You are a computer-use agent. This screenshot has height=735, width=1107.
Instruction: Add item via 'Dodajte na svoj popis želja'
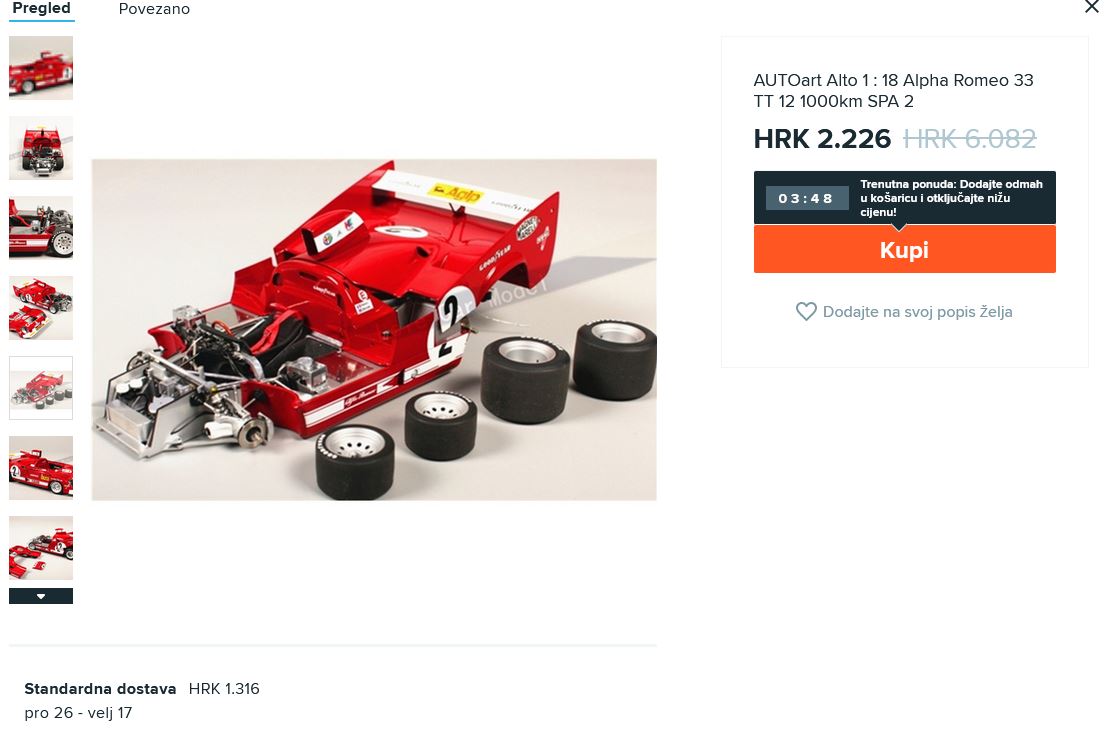click(917, 311)
